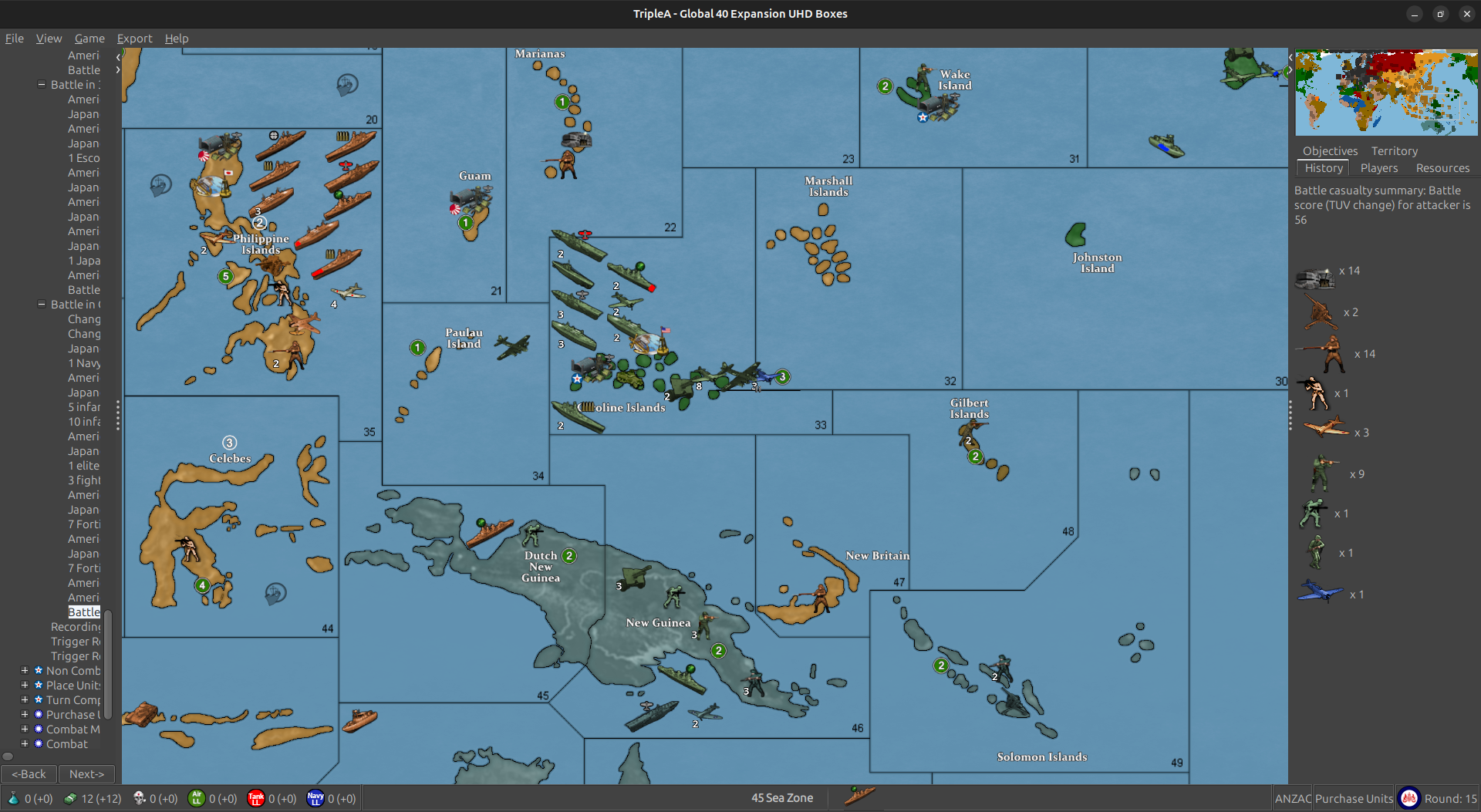Click the blue Navy LL resource icon
The height and width of the screenshot is (812, 1481).
(x=315, y=798)
